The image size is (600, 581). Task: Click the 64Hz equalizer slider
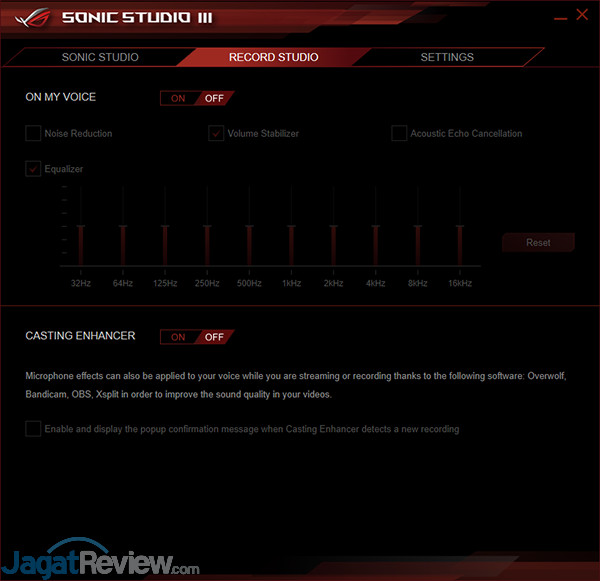click(123, 226)
